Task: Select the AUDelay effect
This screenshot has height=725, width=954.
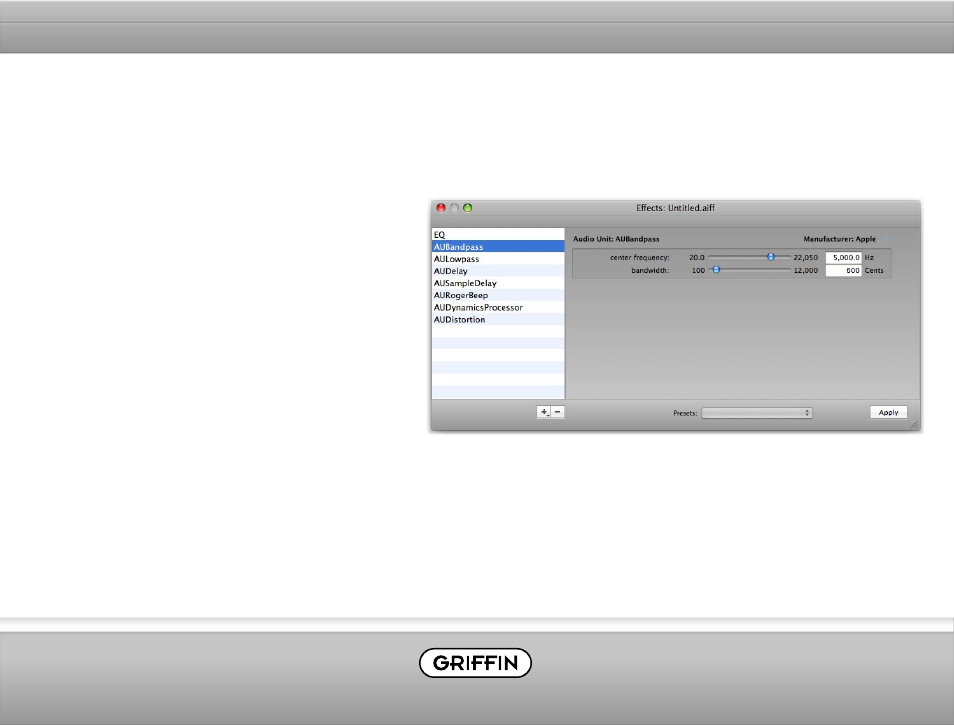Action: click(x=498, y=271)
